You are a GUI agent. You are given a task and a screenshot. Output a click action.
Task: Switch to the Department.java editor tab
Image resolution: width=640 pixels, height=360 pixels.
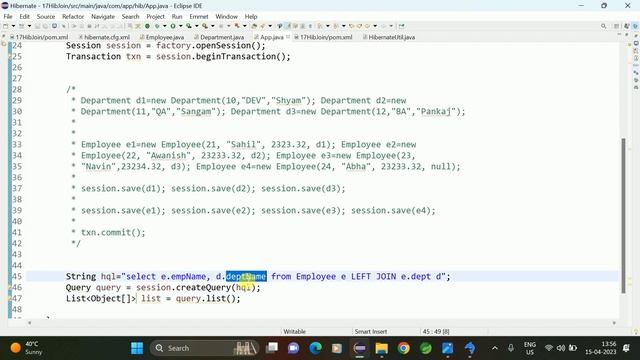point(220,37)
